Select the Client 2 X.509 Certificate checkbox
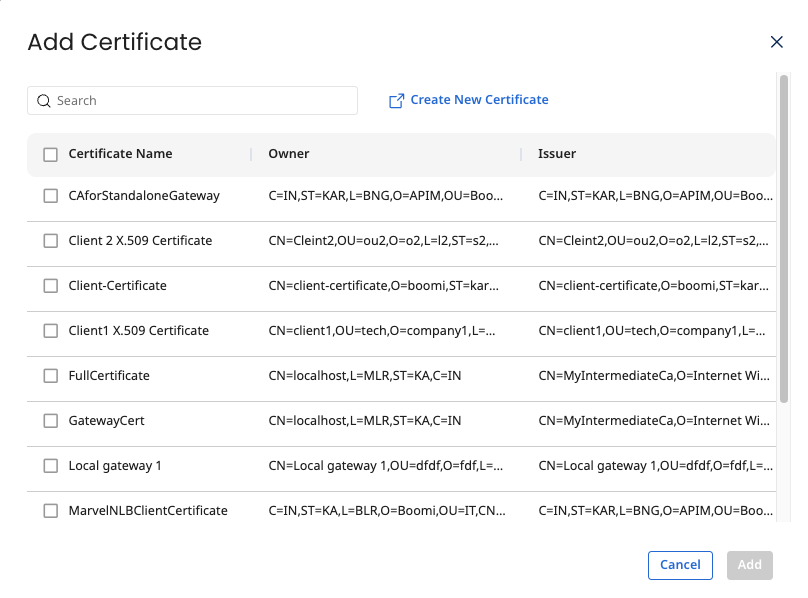Image resolution: width=808 pixels, height=598 pixels. point(50,240)
